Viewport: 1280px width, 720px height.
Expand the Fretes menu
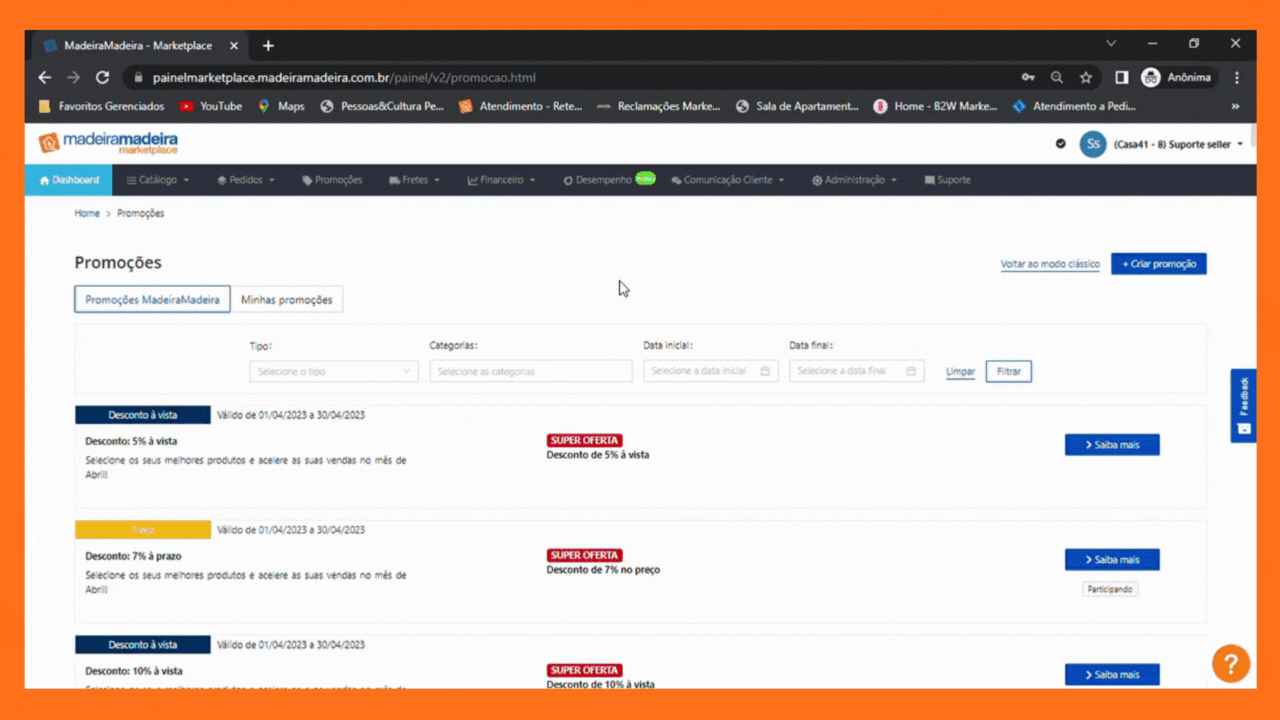click(415, 180)
